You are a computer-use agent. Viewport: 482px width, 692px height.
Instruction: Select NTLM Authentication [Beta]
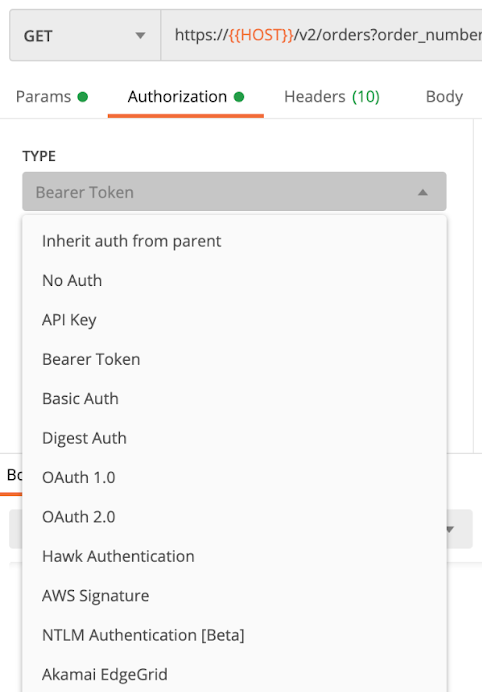234,635
